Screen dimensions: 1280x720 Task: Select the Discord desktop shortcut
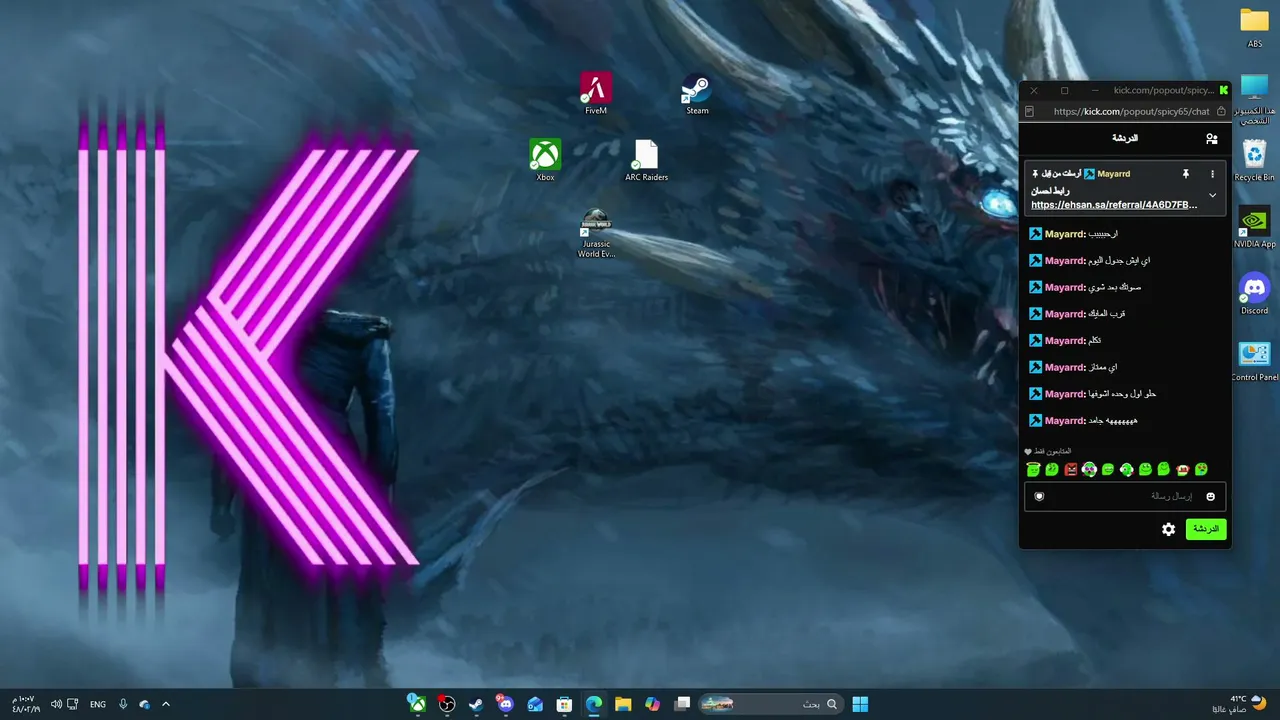pyautogui.click(x=1254, y=294)
